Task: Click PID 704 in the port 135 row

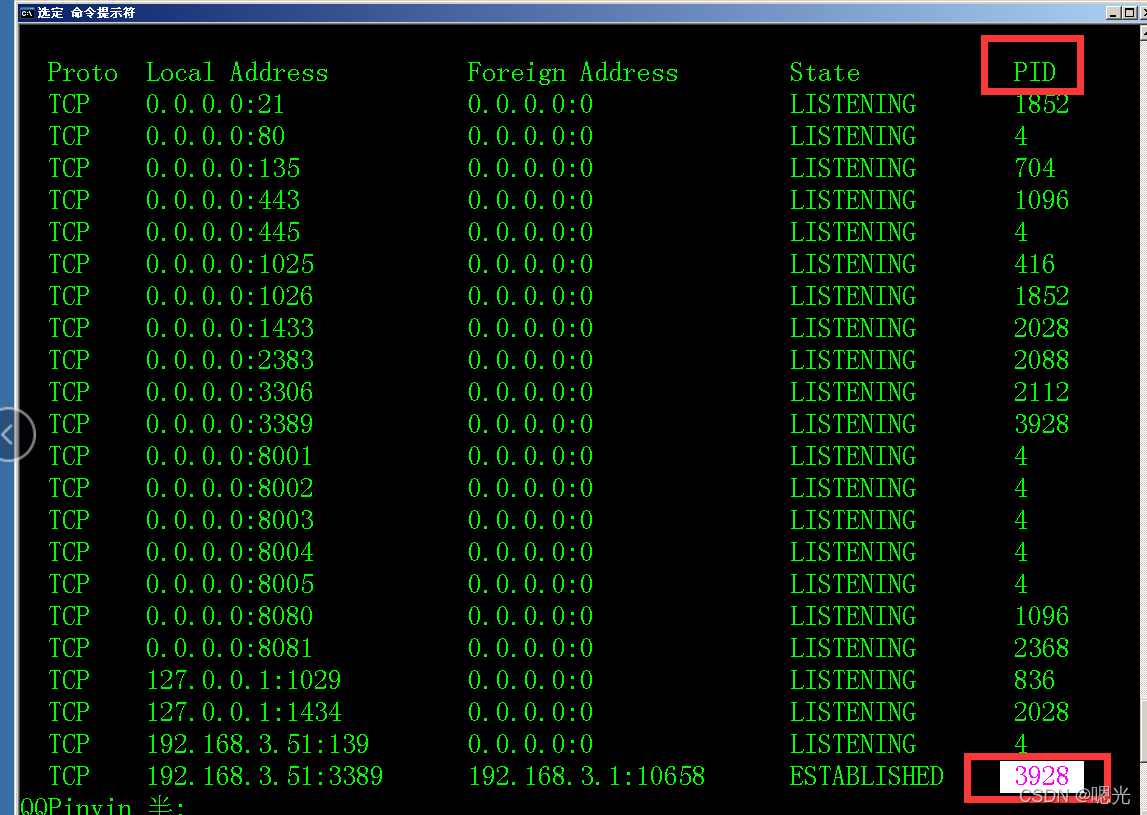Action: (1034, 168)
